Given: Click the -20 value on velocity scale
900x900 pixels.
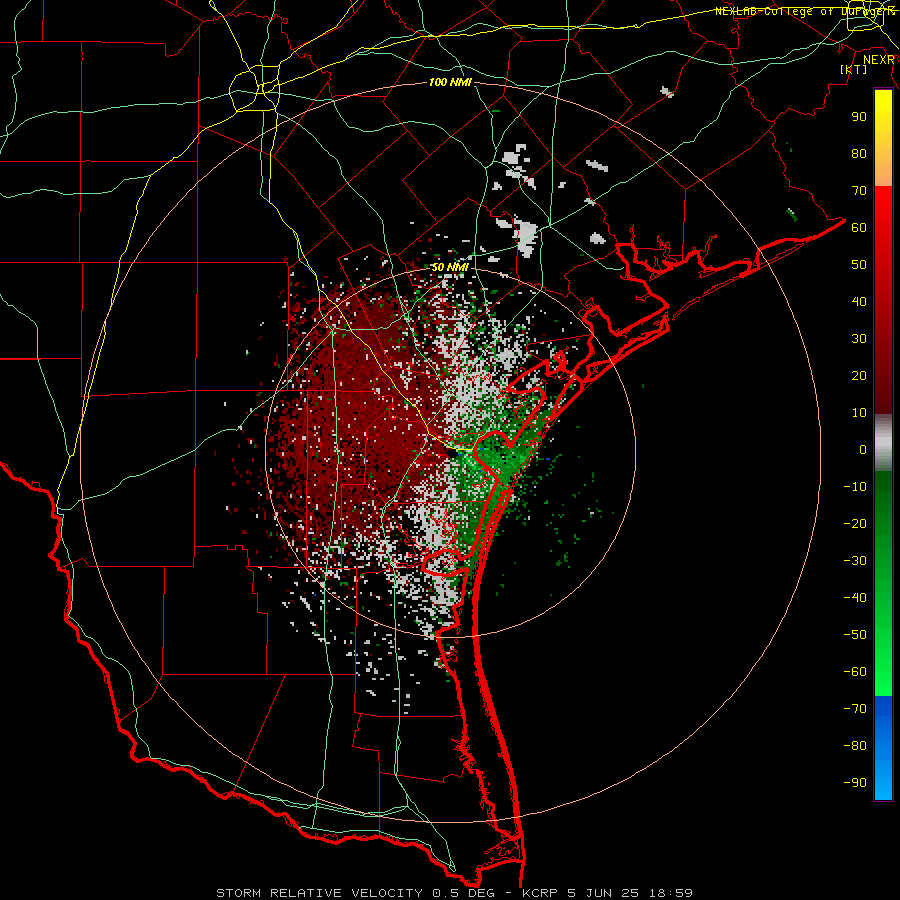Looking at the screenshot, I should pos(855,523).
